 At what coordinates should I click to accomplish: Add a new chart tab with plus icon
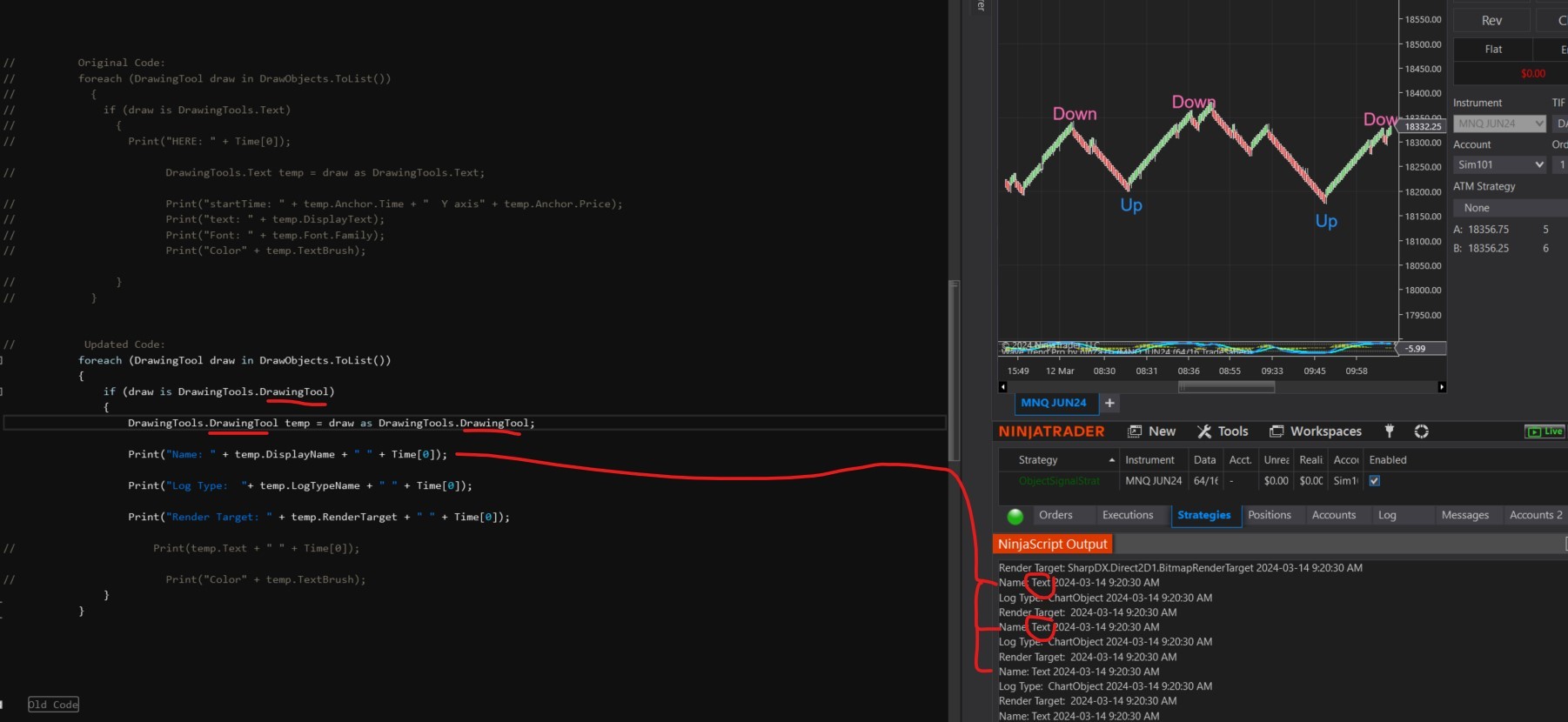coord(1109,403)
